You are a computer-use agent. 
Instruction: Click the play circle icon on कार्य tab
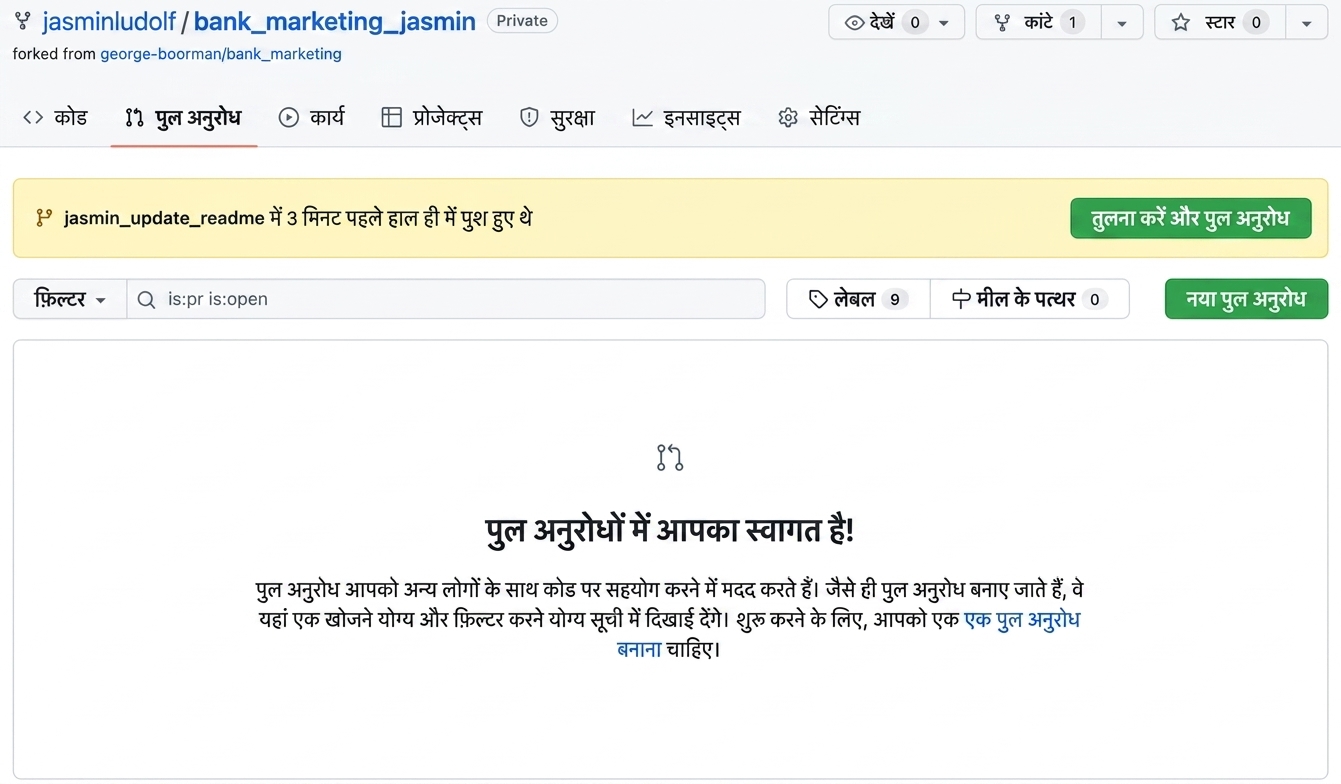(288, 117)
